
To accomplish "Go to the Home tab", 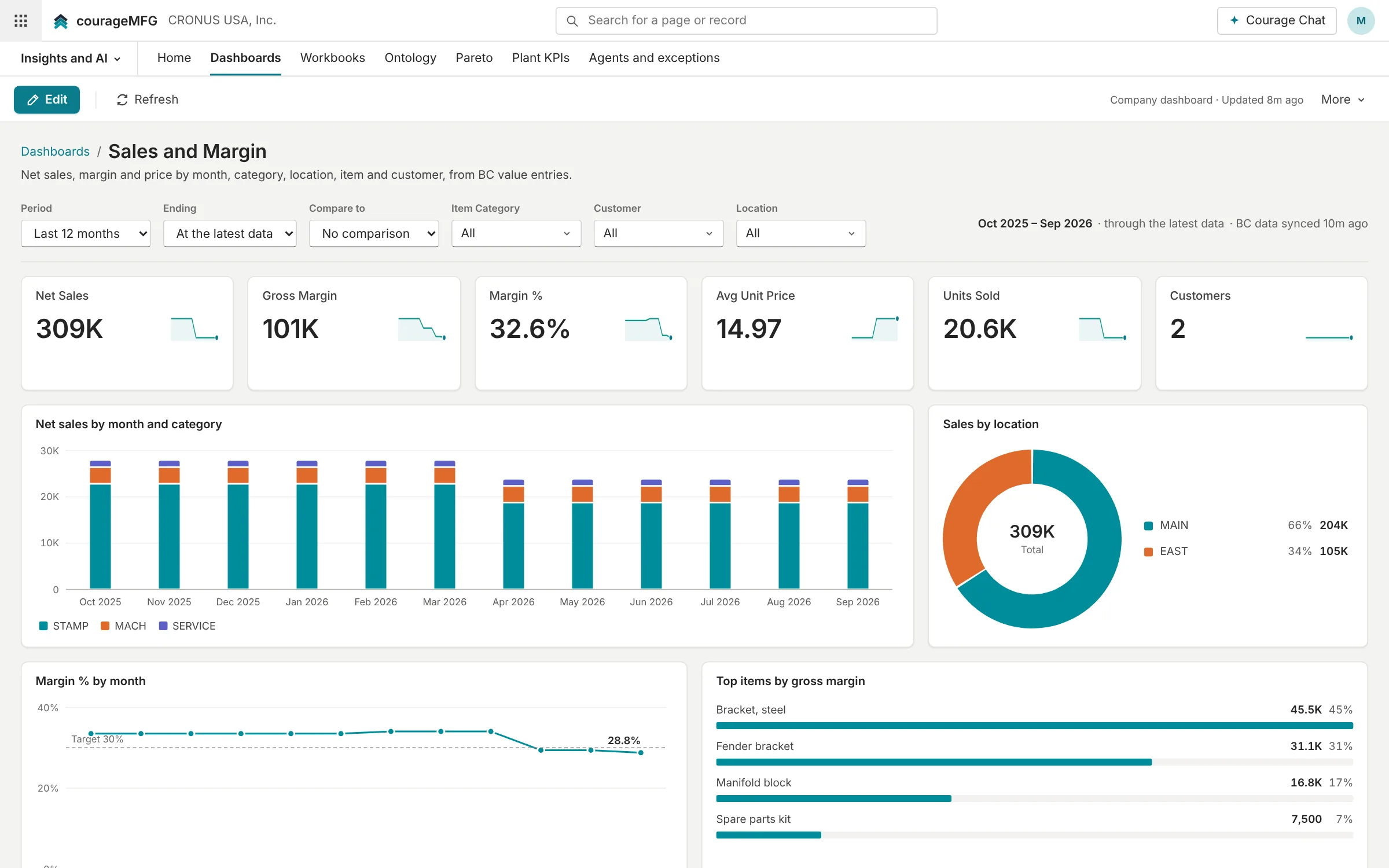I will click(x=174, y=58).
